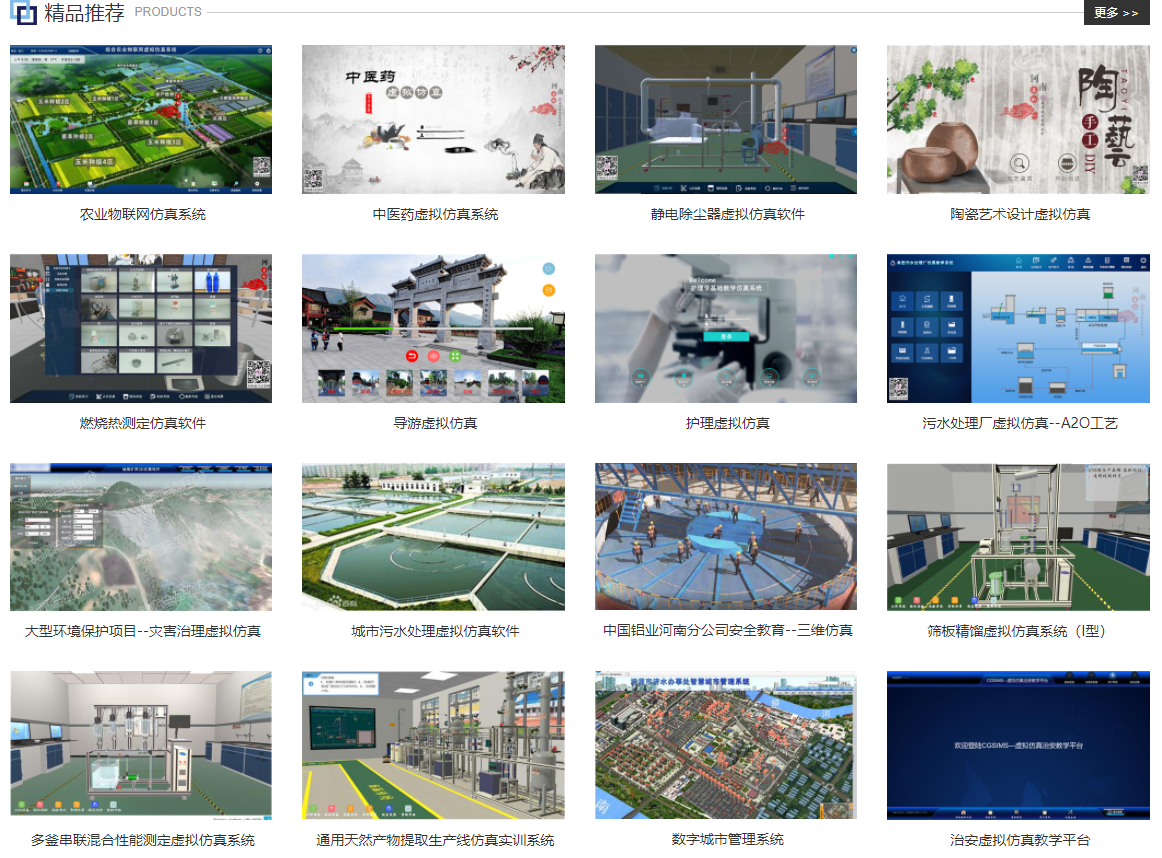View the 数字城市管理系统 map thumbnail
The image size is (1162, 858).
(x=725, y=745)
